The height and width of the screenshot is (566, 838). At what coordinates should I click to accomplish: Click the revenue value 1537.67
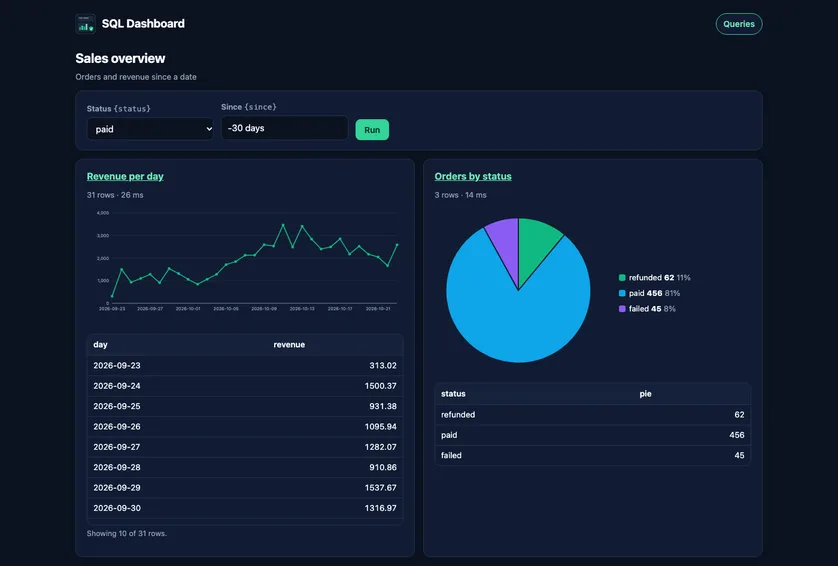coord(381,487)
